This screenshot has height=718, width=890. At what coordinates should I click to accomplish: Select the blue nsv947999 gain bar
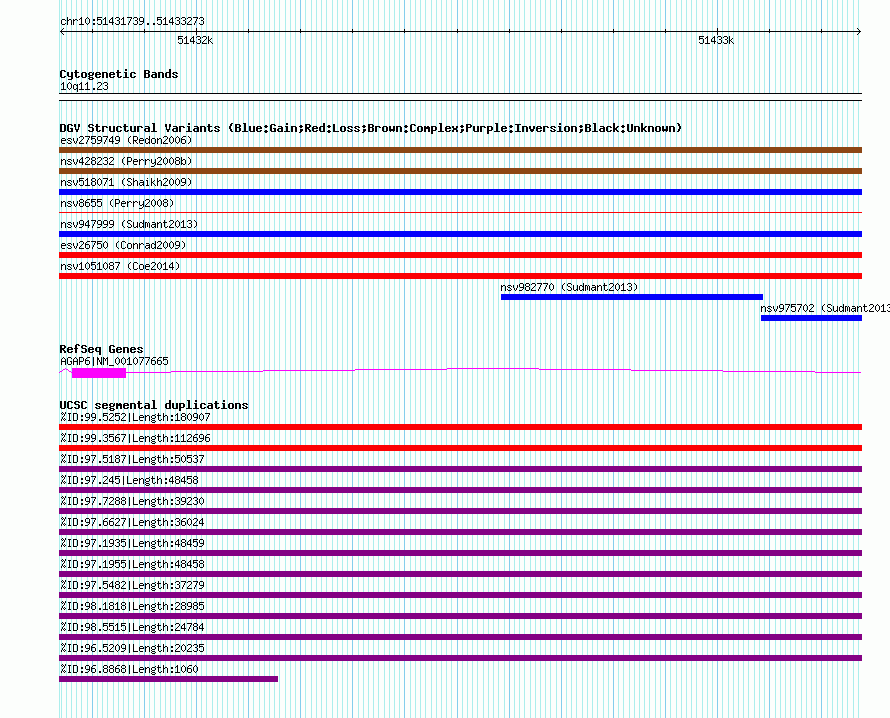(460, 234)
